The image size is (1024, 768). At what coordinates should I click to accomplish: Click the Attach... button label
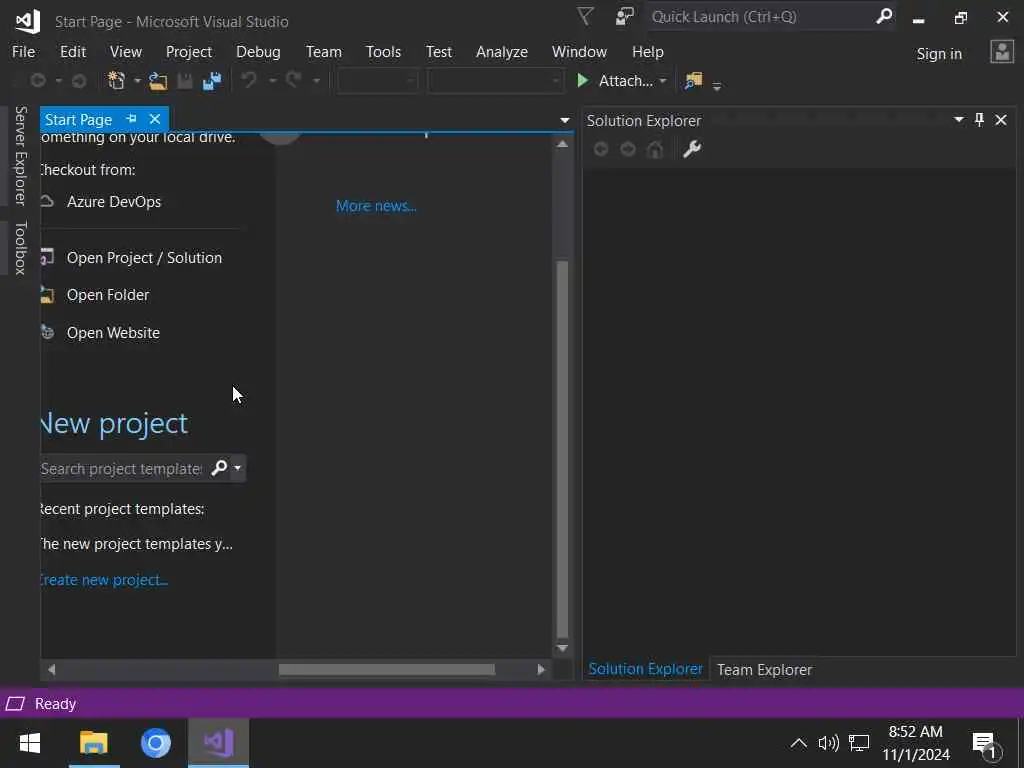[626, 81]
